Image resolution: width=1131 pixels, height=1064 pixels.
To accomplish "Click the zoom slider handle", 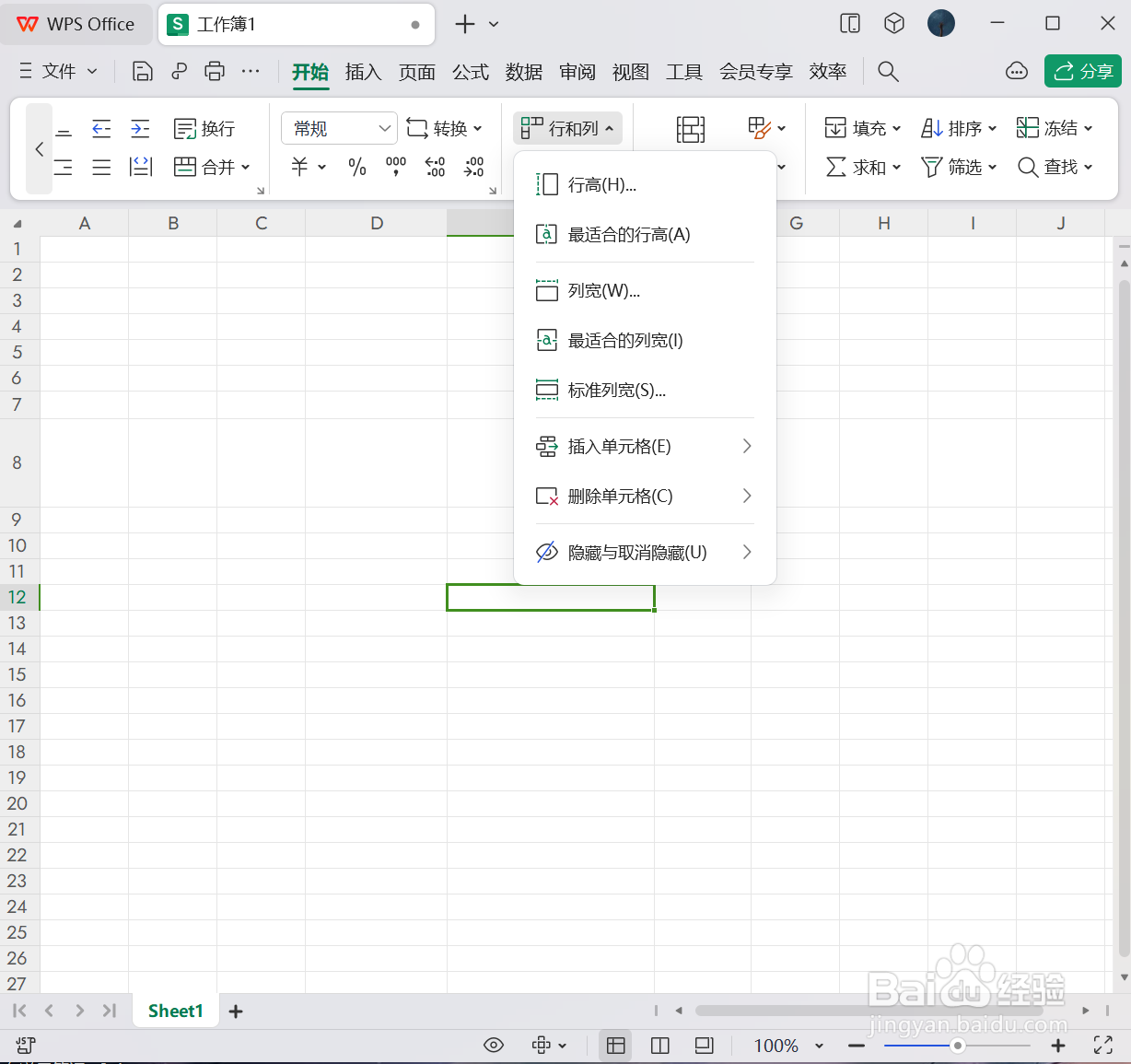I will (x=958, y=1046).
